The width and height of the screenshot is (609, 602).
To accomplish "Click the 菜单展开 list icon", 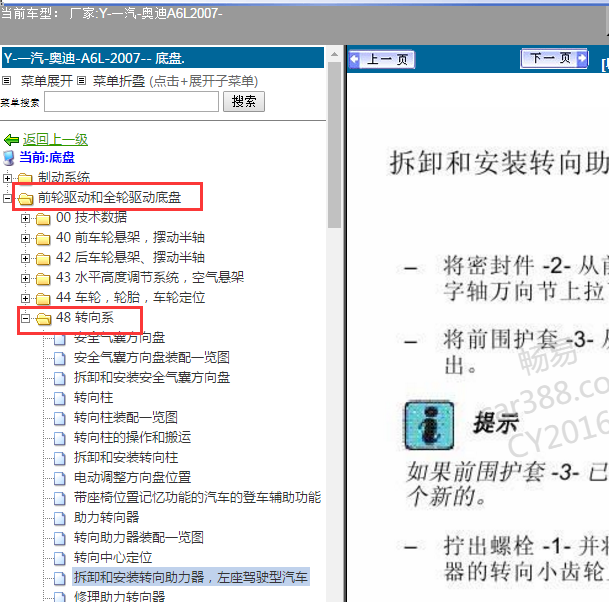I will [7, 81].
